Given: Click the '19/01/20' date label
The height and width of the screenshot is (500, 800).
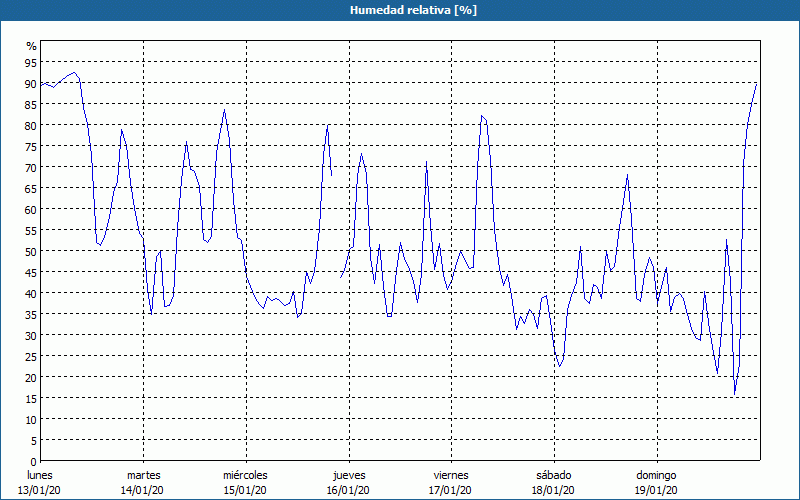Looking at the screenshot, I should tap(656, 490).
